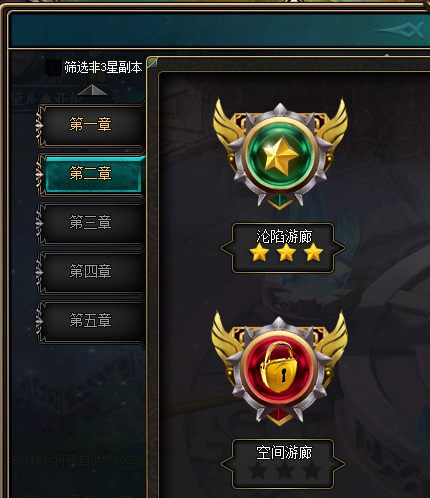Click the 空间游廊 dungeon name plate
This screenshot has height=498, width=430.
coord(283,464)
